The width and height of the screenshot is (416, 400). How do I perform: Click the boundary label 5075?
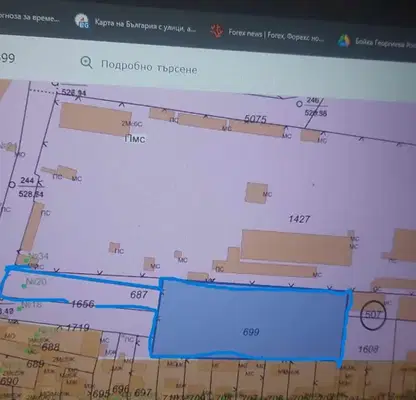tap(255, 119)
